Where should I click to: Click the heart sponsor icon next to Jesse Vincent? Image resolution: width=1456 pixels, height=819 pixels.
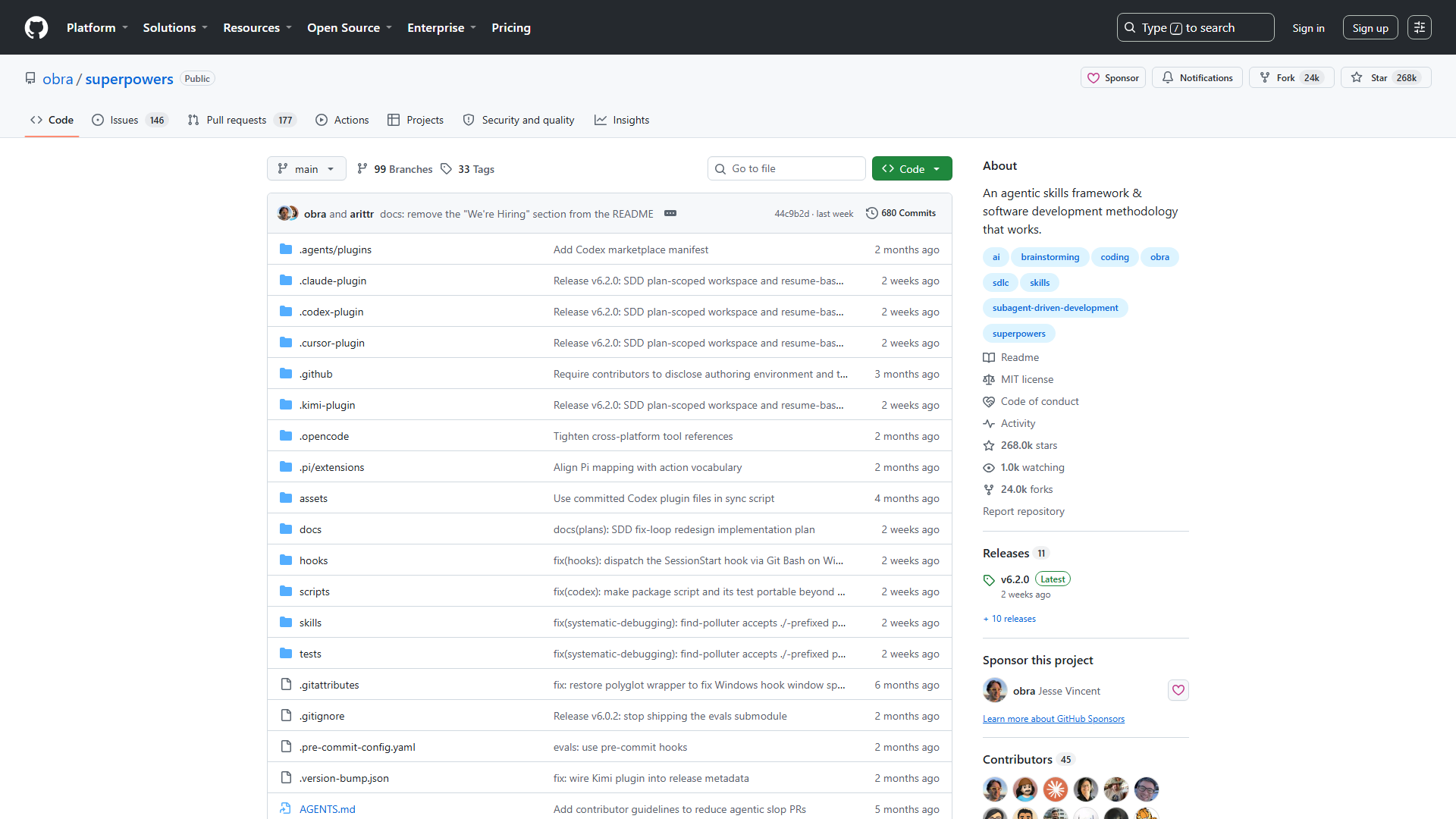pyautogui.click(x=1178, y=690)
